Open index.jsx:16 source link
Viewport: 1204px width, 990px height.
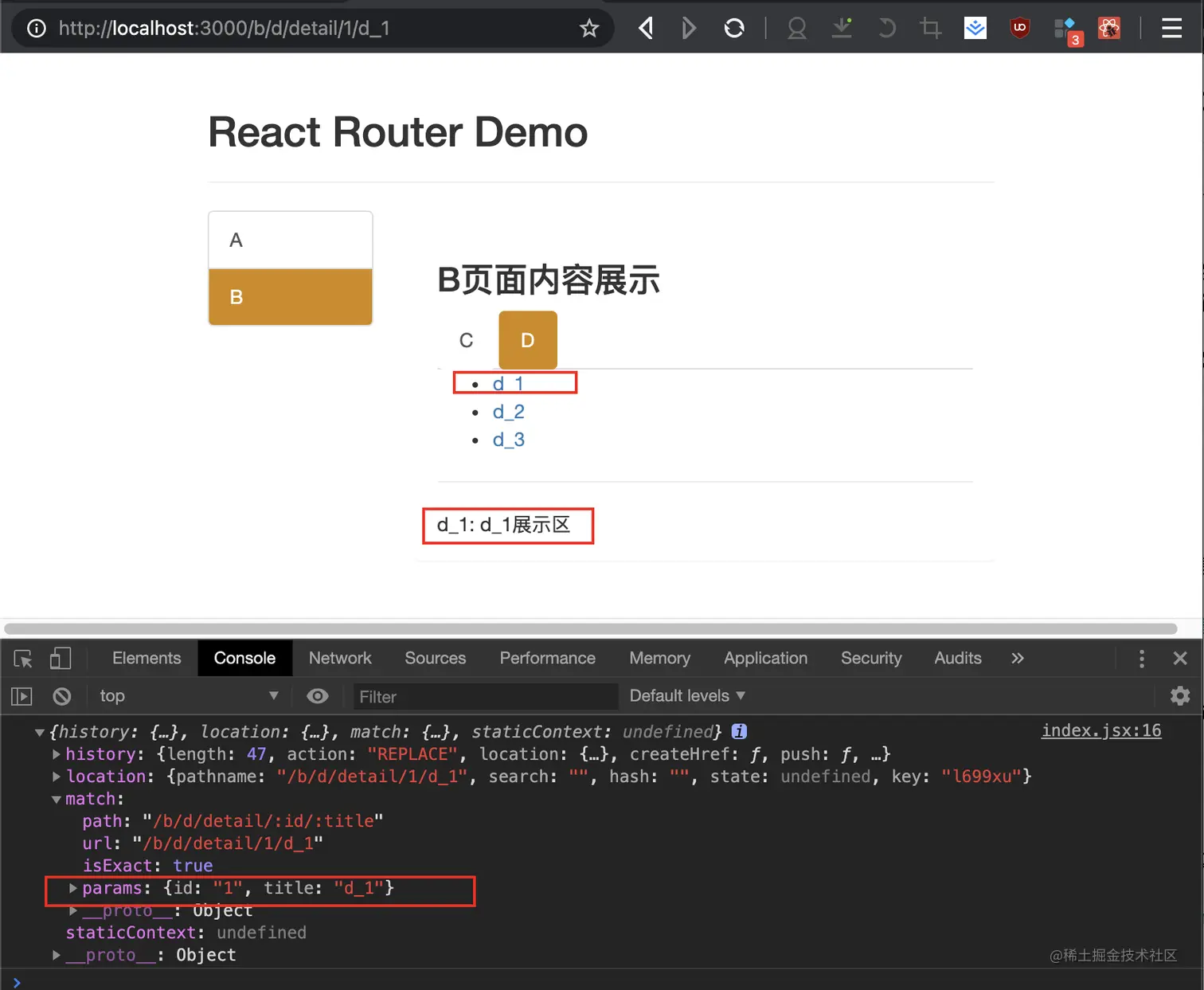(1101, 730)
